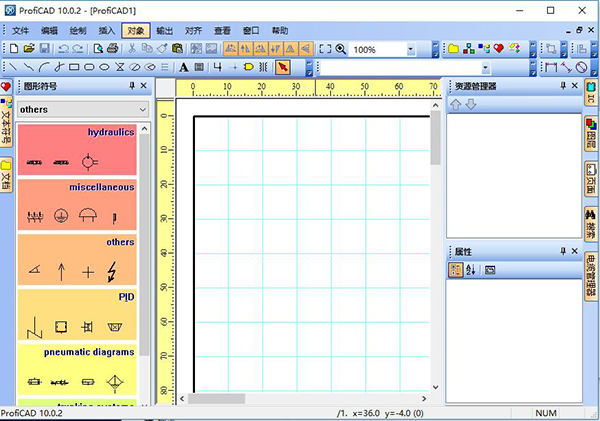Open the 帮助 menu

(280, 31)
